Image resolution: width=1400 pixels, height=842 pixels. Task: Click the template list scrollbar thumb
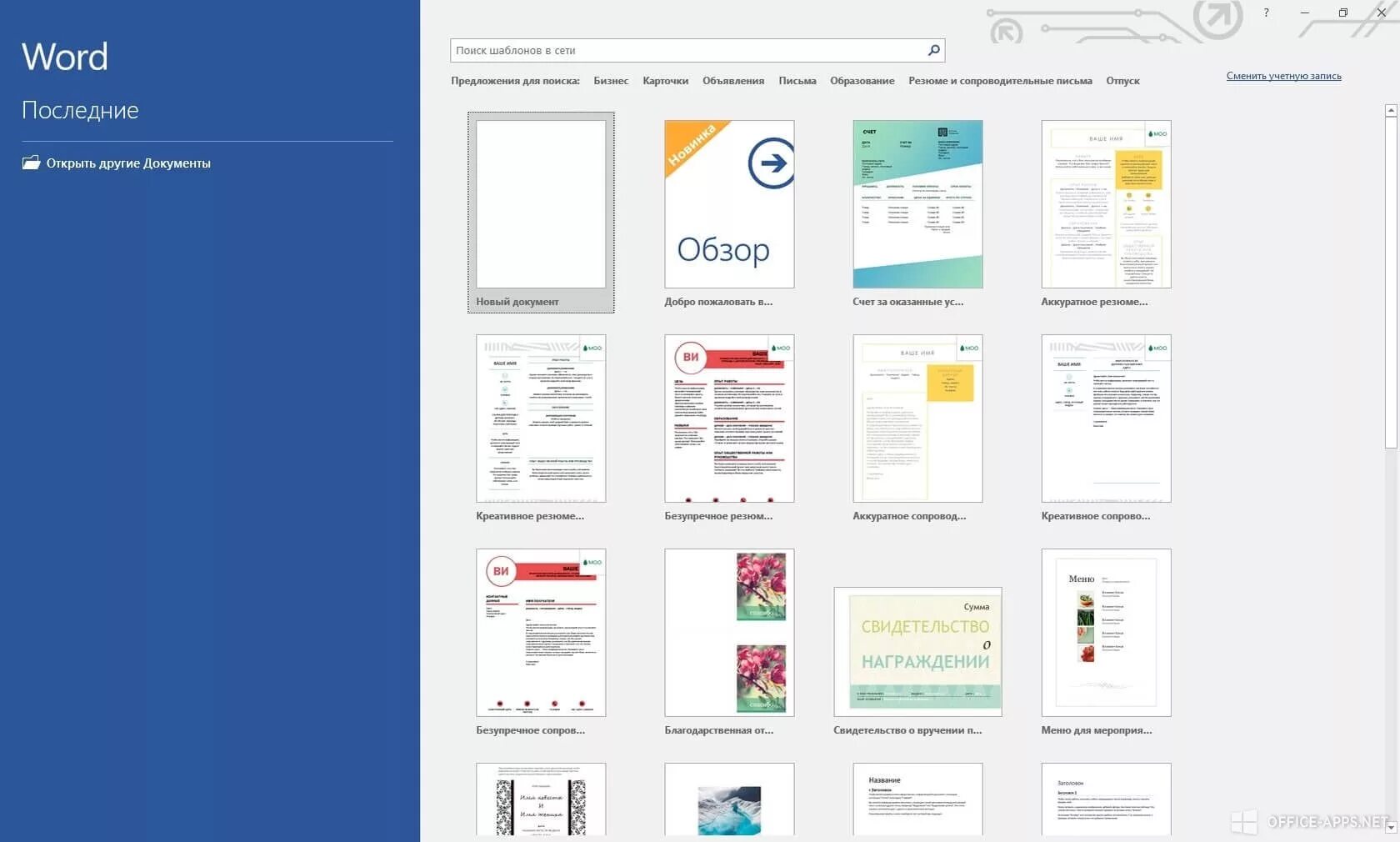point(1390,283)
